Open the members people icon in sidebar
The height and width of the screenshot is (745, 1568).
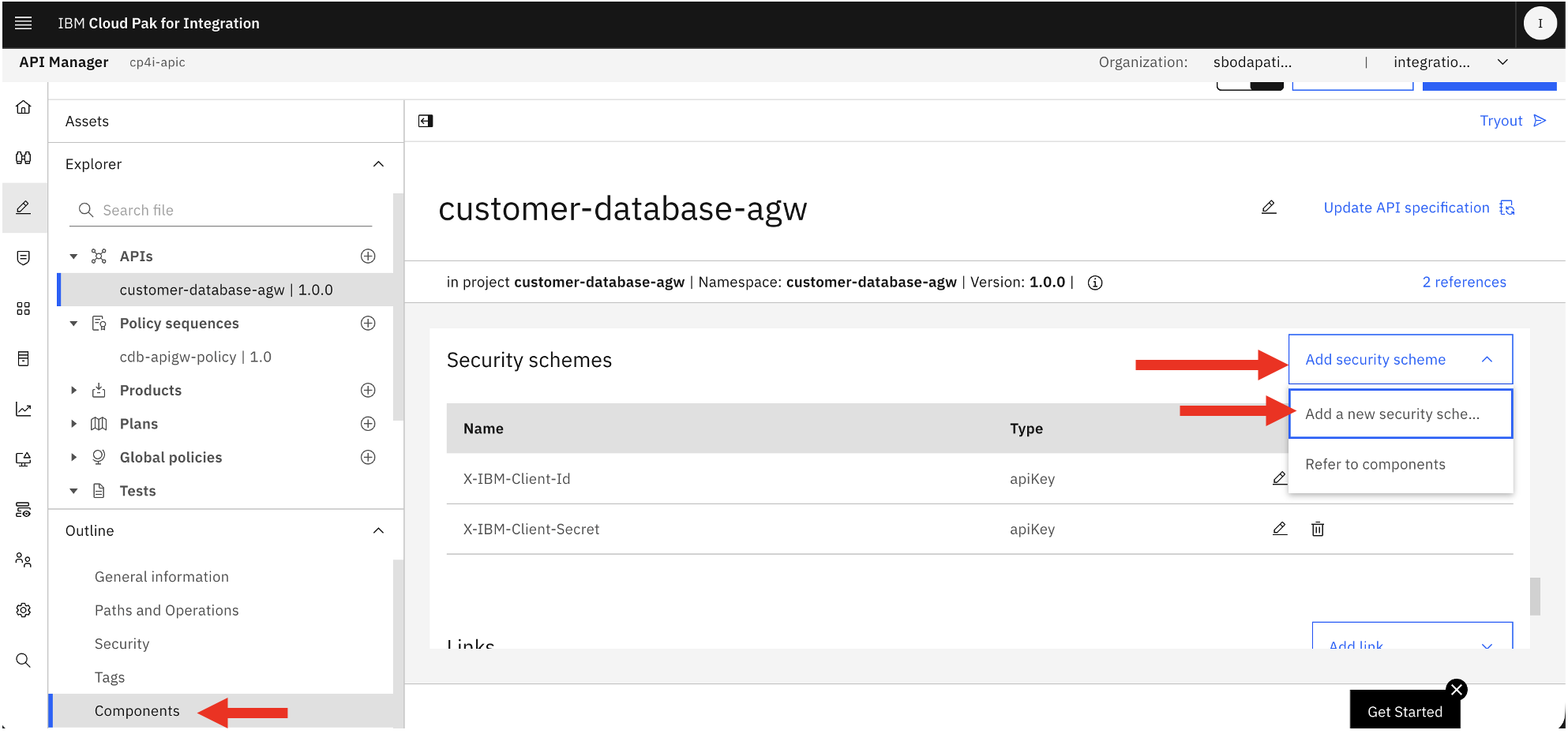(24, 560)
